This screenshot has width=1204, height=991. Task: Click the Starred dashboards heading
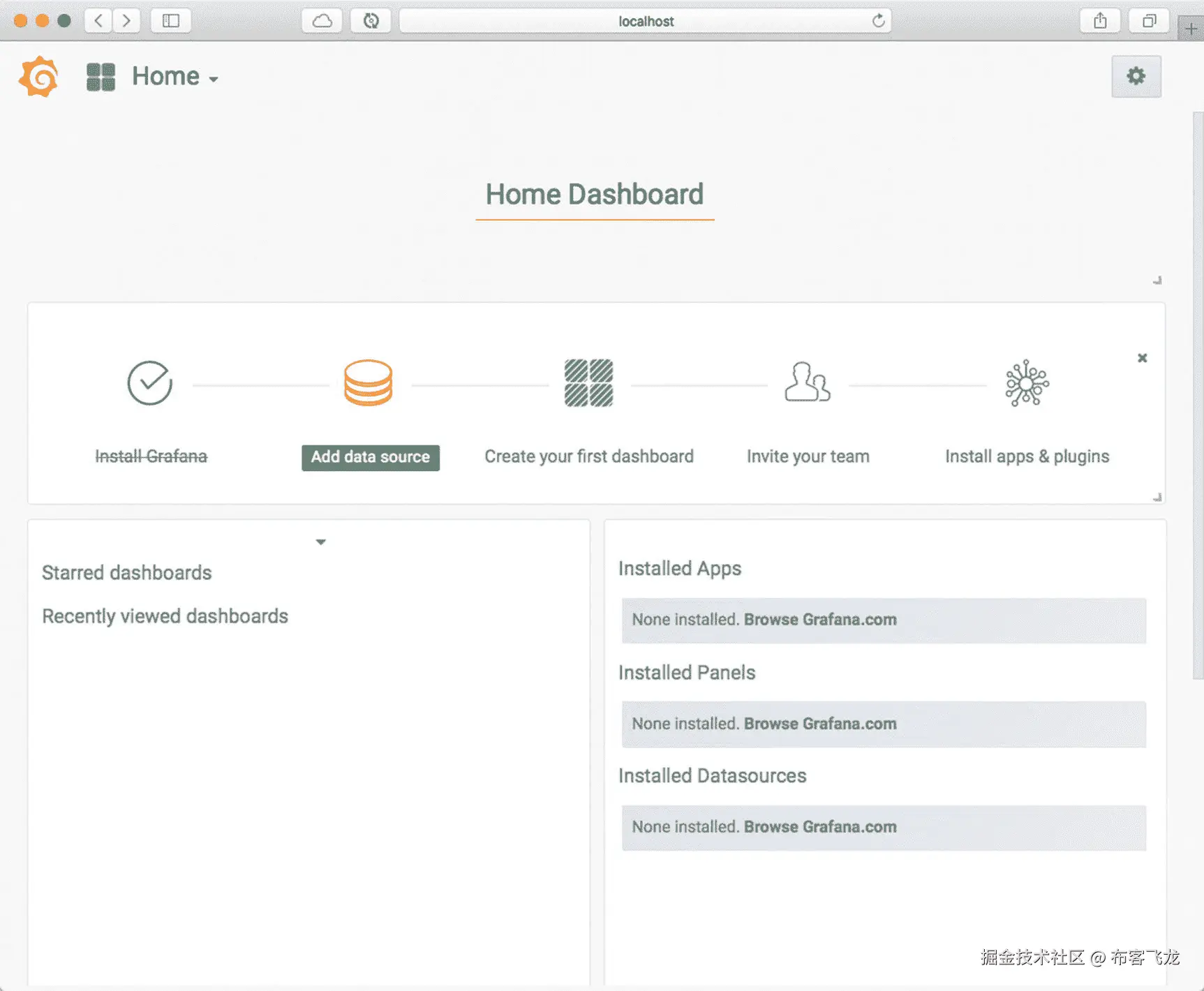pyautogui.click(x=127, y=573)
